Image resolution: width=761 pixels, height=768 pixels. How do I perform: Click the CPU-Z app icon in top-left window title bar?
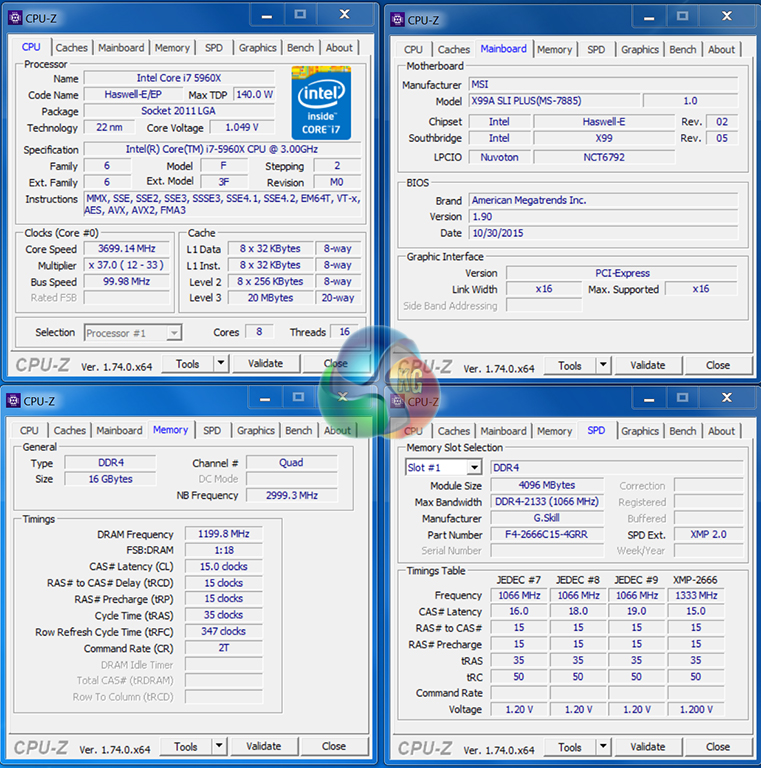[x=15, y=18]
